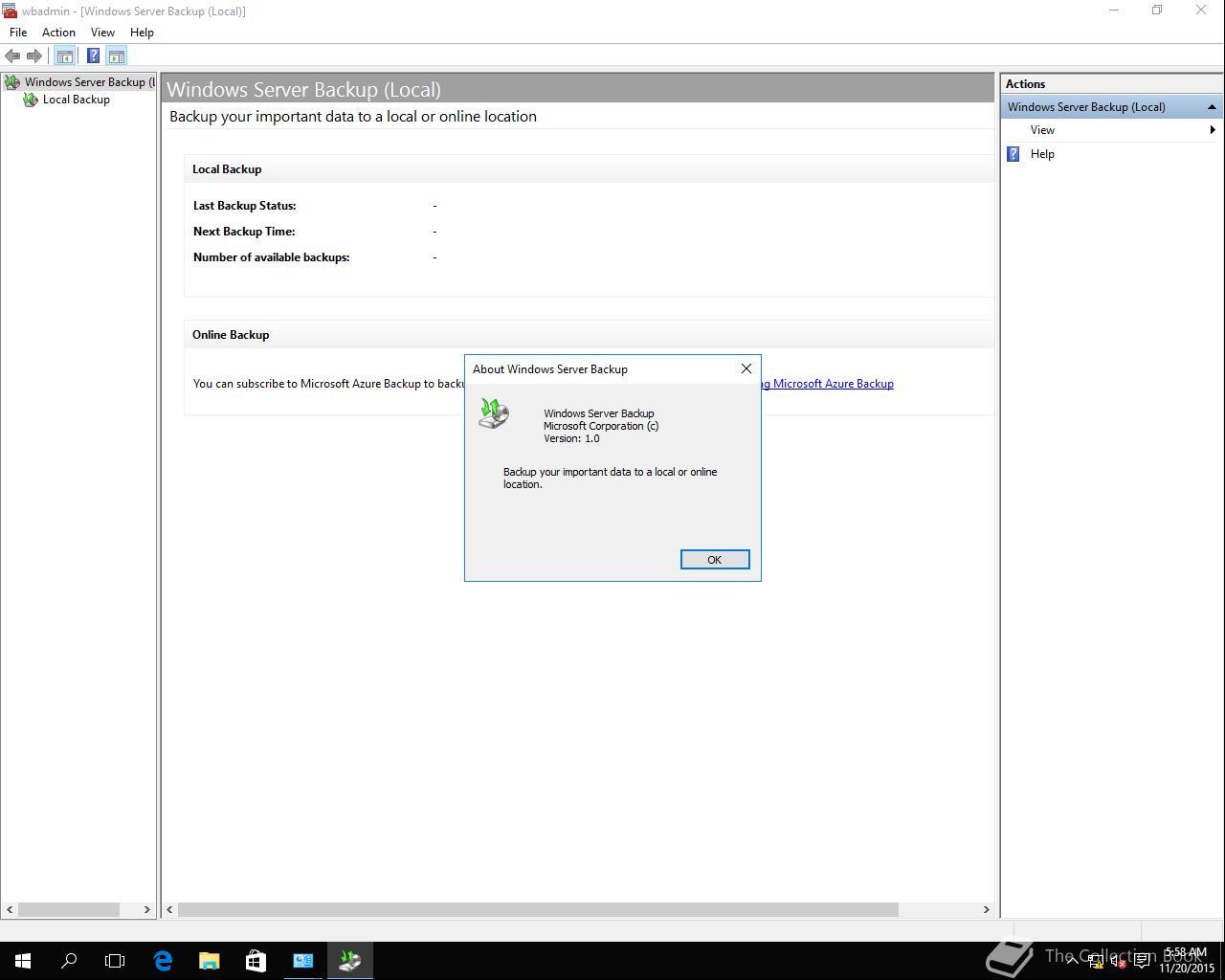
Task: Click the Back arrow in the toolbar
Action: 12,56
